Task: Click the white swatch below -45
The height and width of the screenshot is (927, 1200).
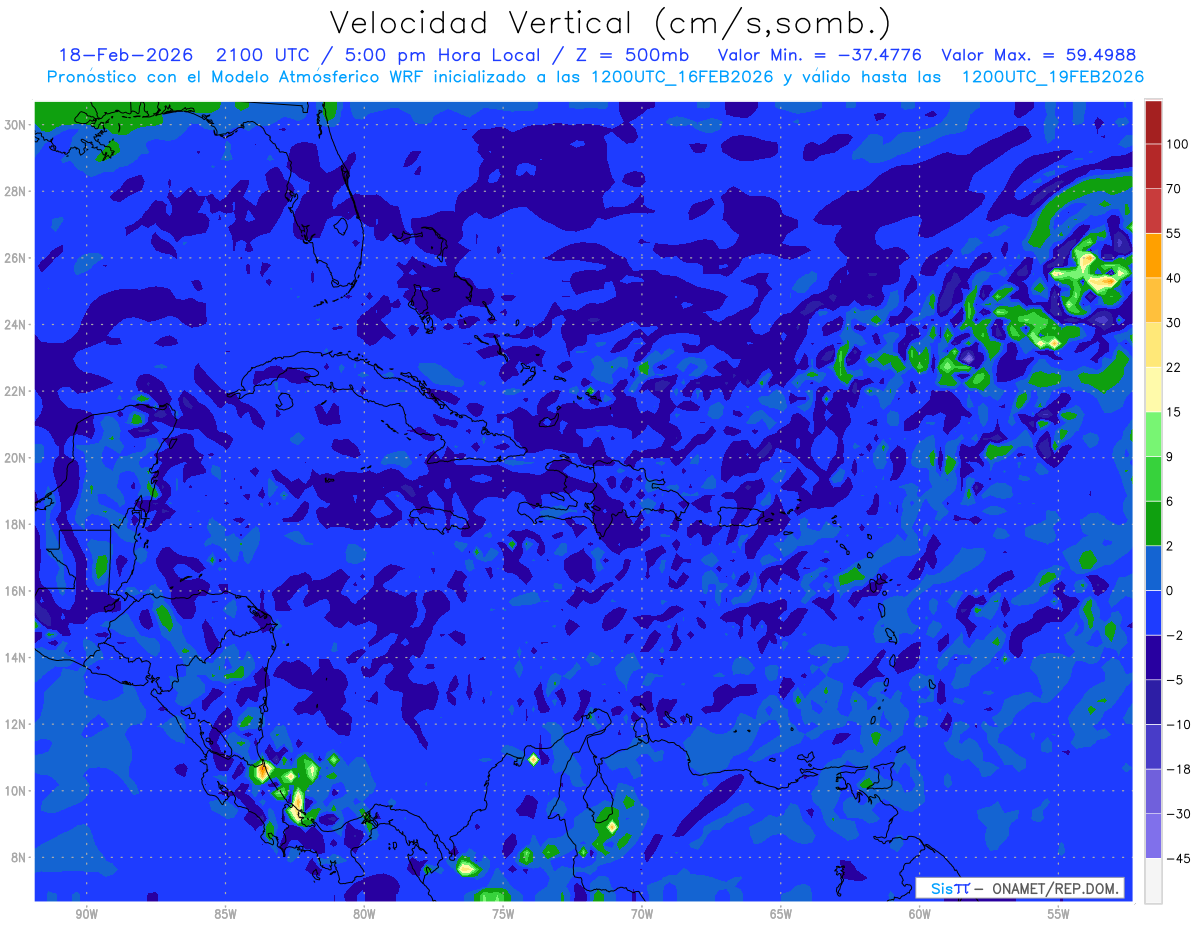Action: click(x=1153, y=881)
